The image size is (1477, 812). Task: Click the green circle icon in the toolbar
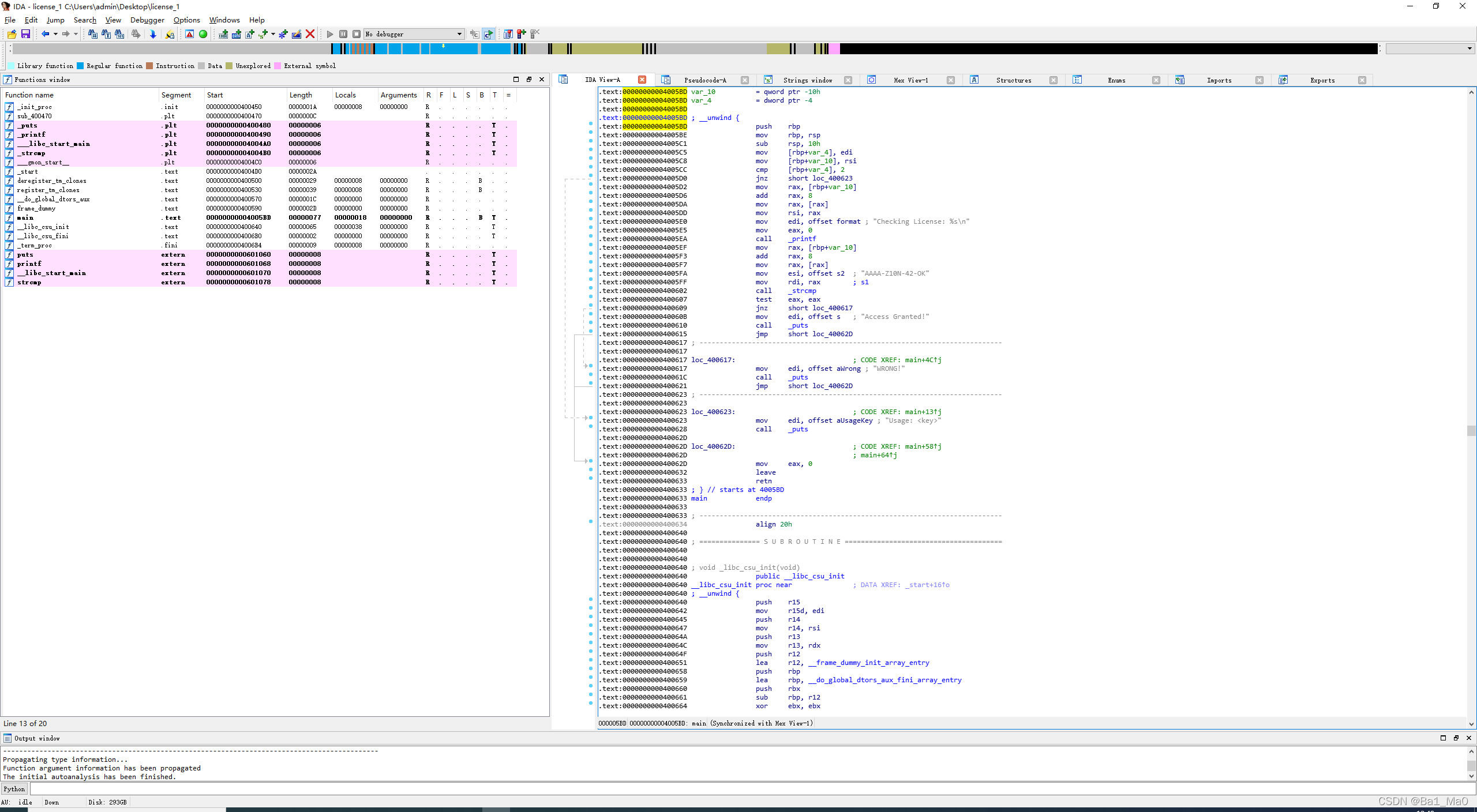203,34
